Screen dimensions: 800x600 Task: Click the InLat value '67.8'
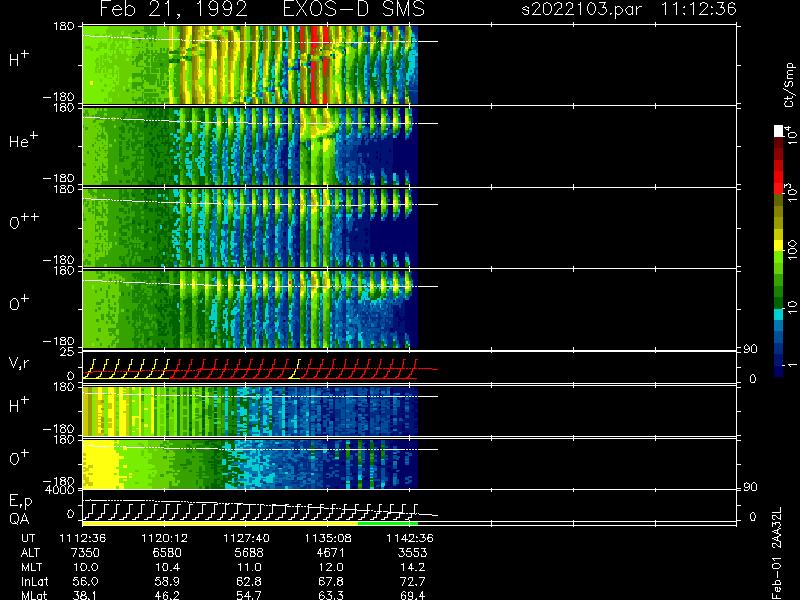click(x=331, y=581)
